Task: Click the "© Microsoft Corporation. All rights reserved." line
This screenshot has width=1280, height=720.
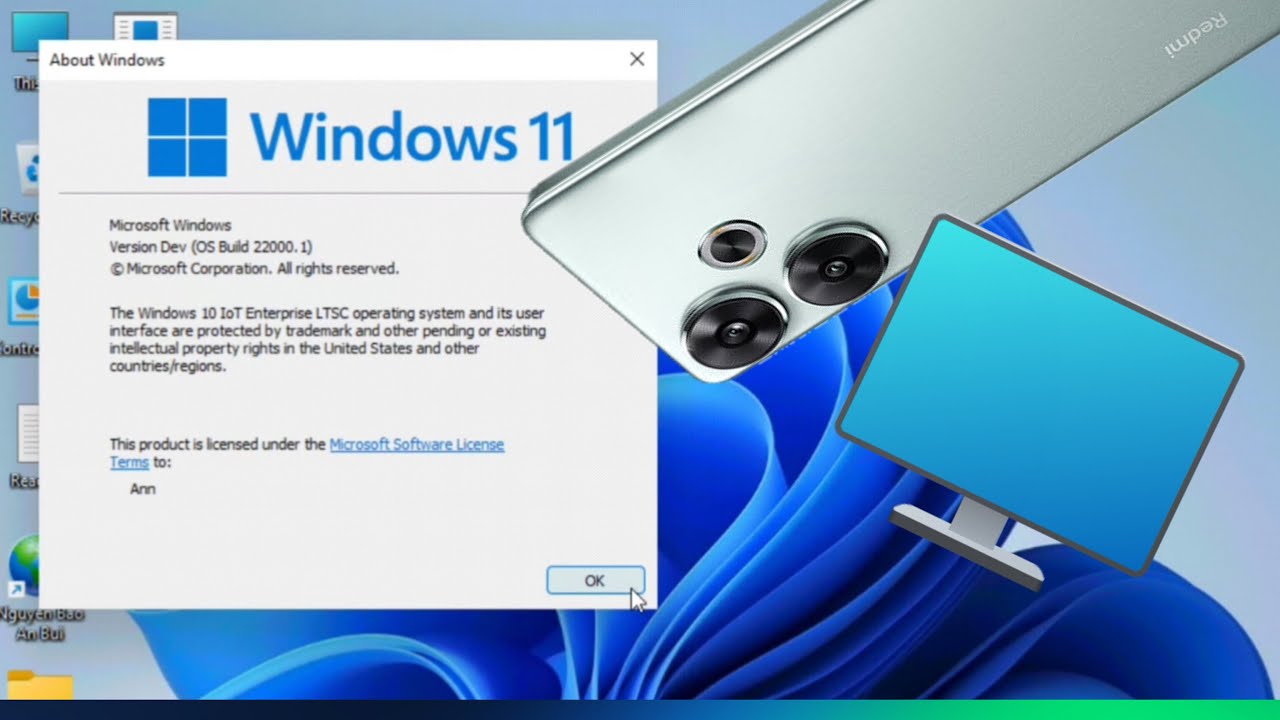Action: click(x=254, y=269)
